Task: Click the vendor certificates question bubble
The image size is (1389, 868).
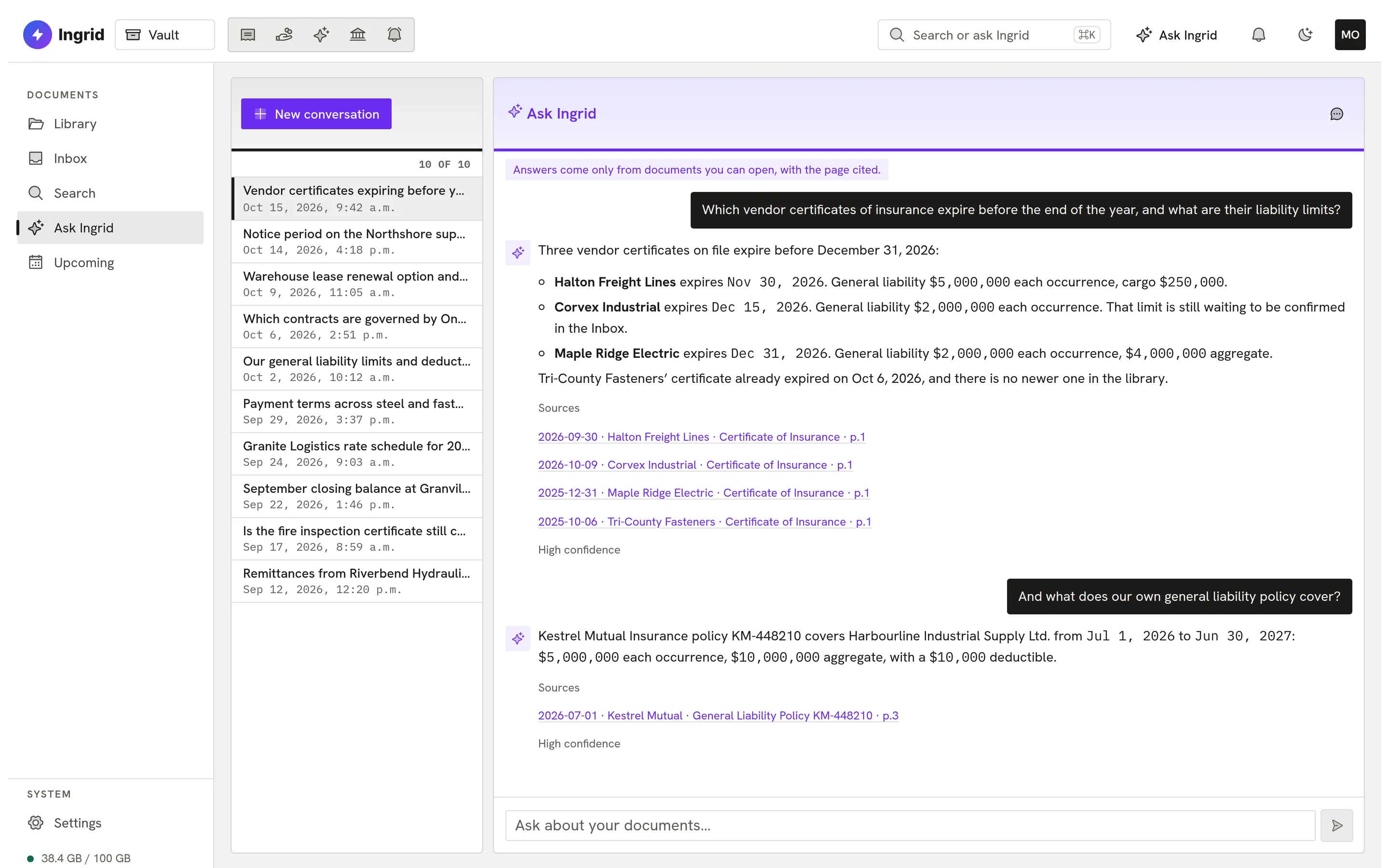Action: pos(1021,210)
